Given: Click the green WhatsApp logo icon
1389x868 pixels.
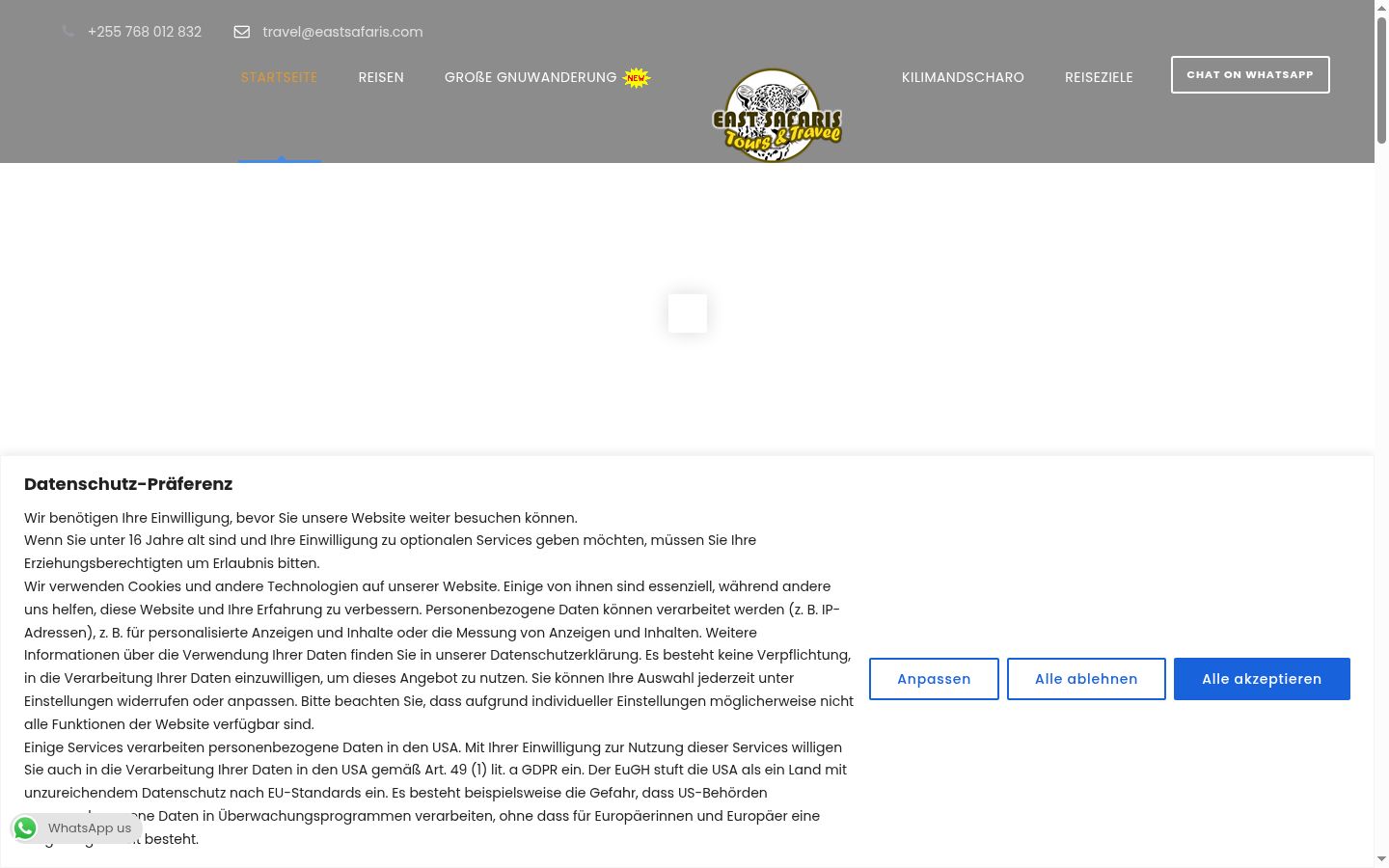Looking at the screenshot, I should tap(25, 828).
